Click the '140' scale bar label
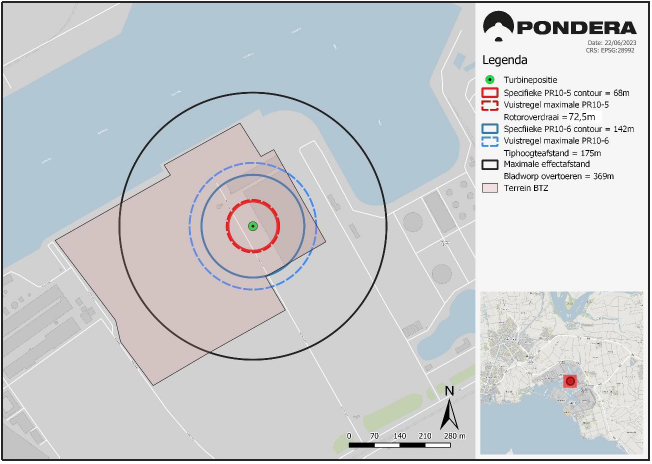This screenshot has width=652, height=464. point(400,436)
